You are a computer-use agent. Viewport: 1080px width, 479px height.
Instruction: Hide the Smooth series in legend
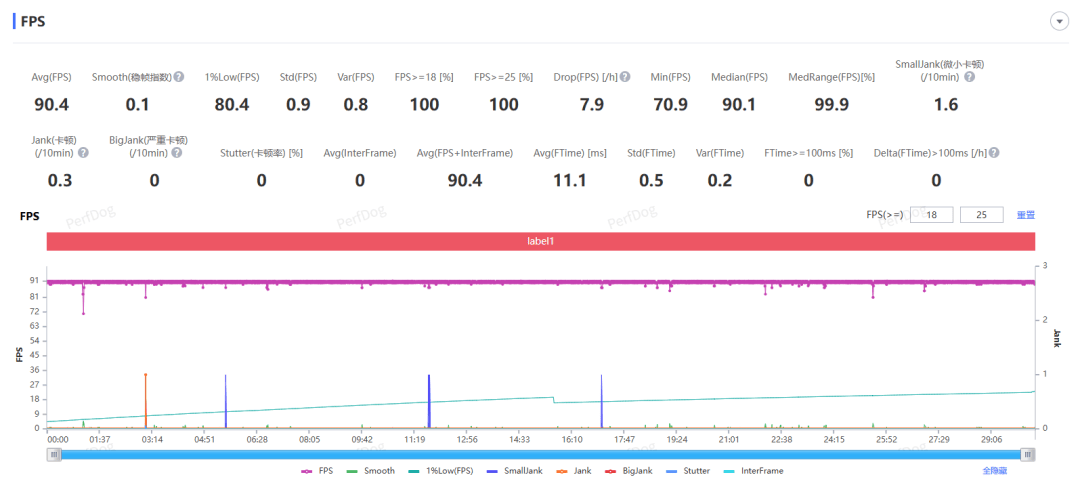[370, 470]
